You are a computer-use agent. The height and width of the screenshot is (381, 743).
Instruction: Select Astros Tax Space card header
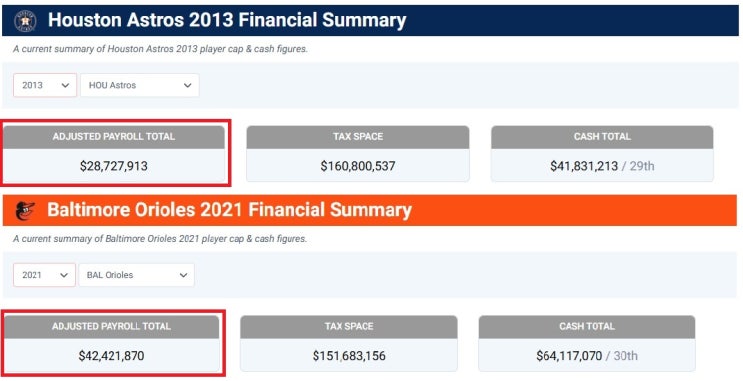click(358, 137)
